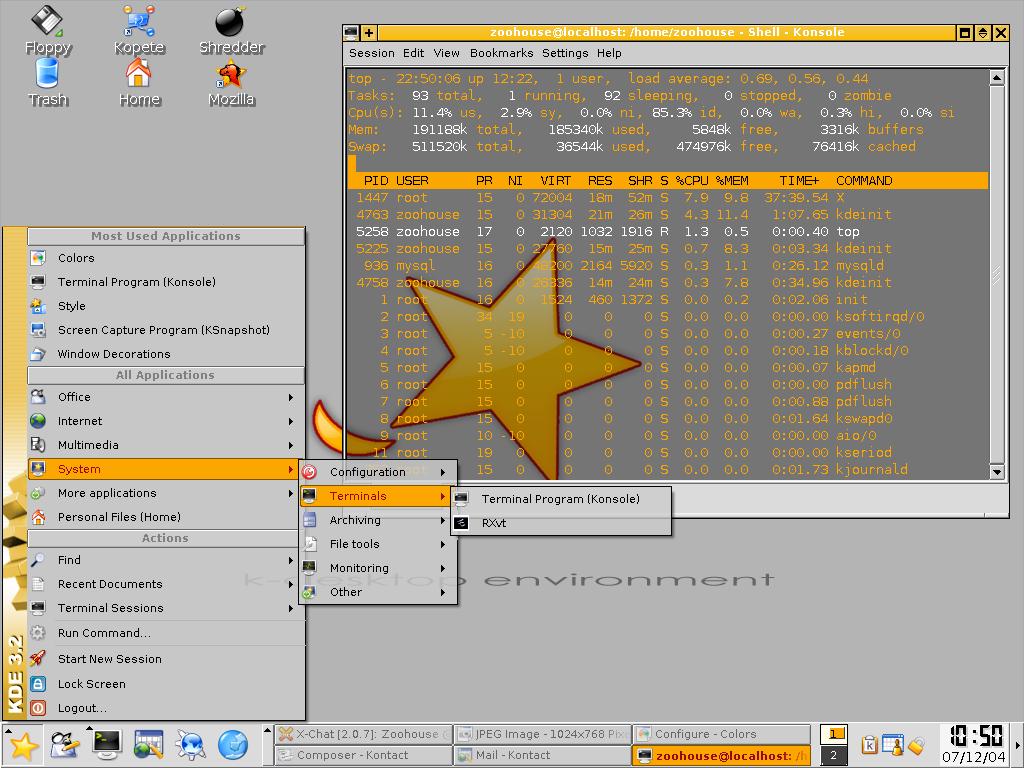1024x768 pixels.
Task: Switch to Mail - Kontact taskbar entry
Action: pyautogui.click(x=542, y=756)
